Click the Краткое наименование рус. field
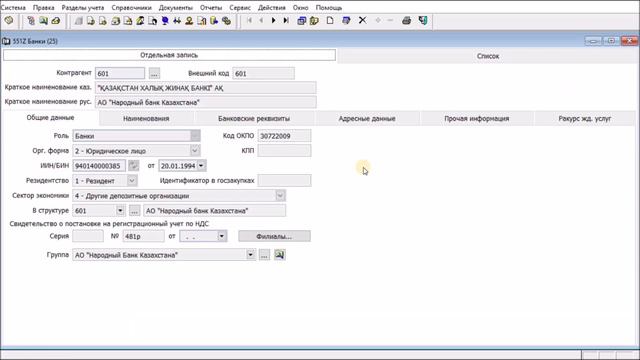The height and width of the screenshot is (360, 640). (x=205, y=102)
